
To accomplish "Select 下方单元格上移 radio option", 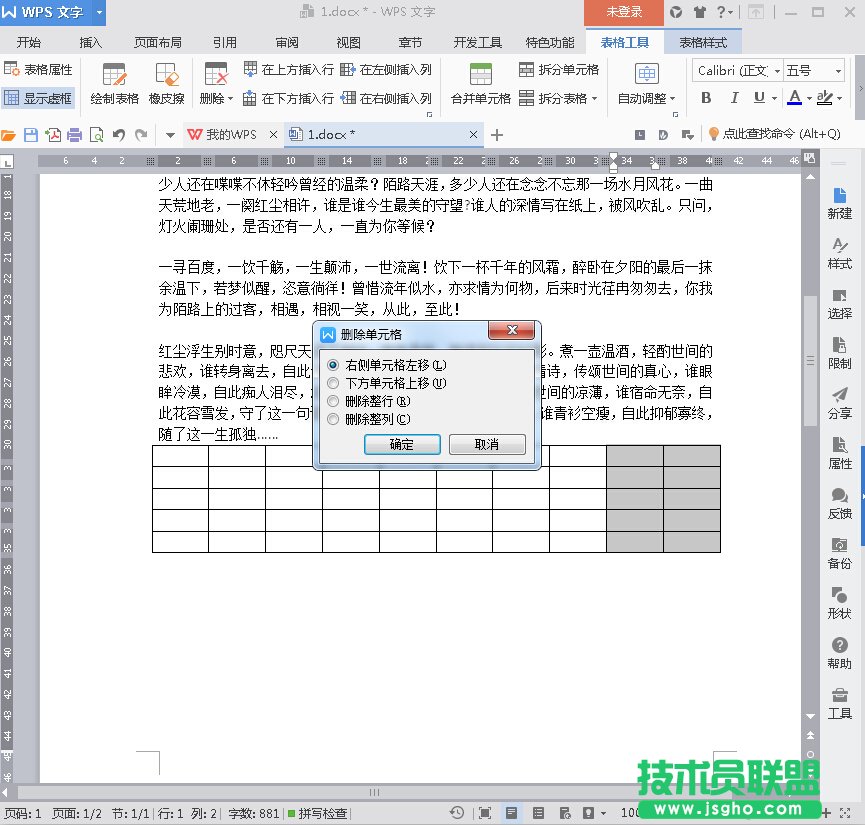I will point(333,383).
